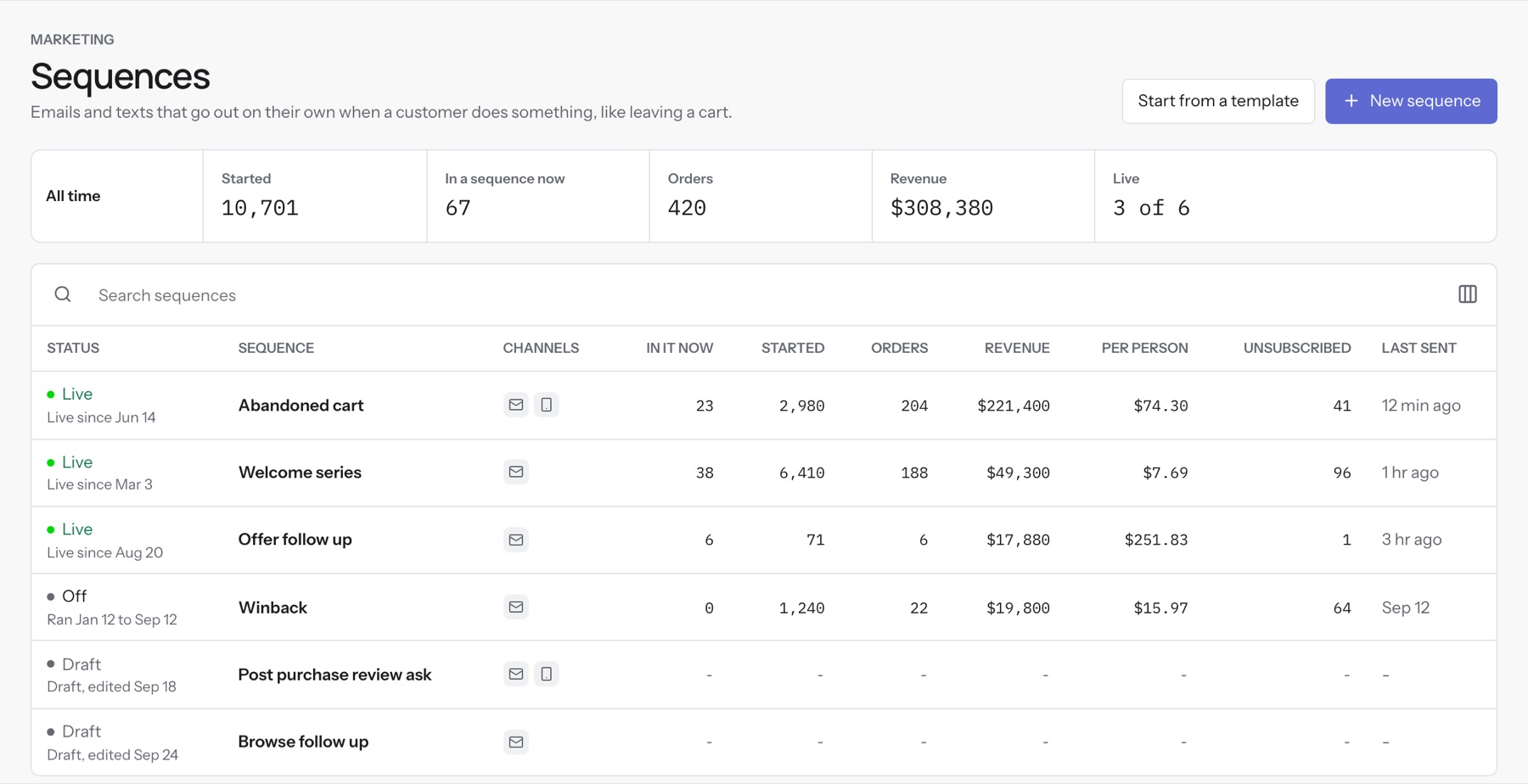Click the $251.83 per person cell
Viewport: 1528px width, 784px height.
point(1156,540)
